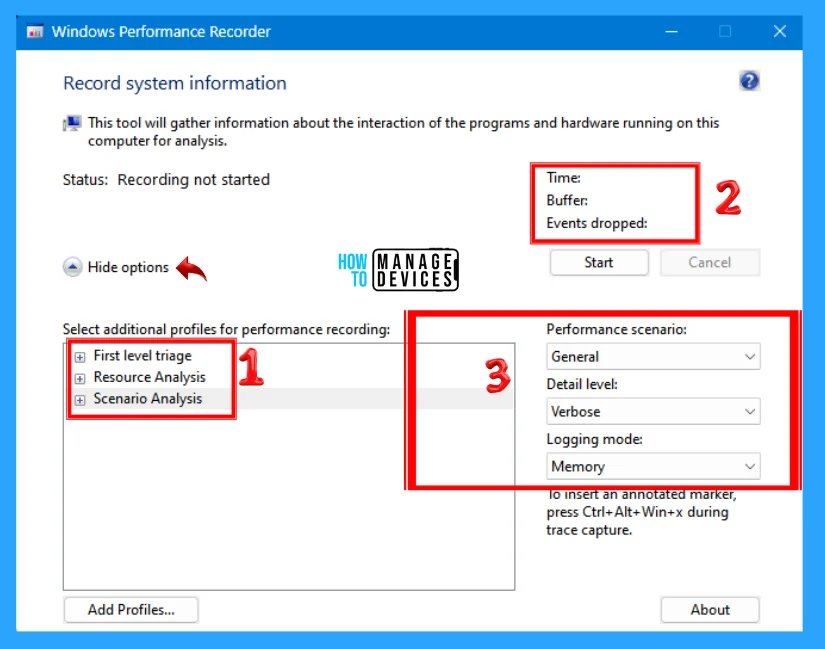This screenshot has width=825, height=649.
Task: Click the Cancel button
Action: tap(710, 262)
